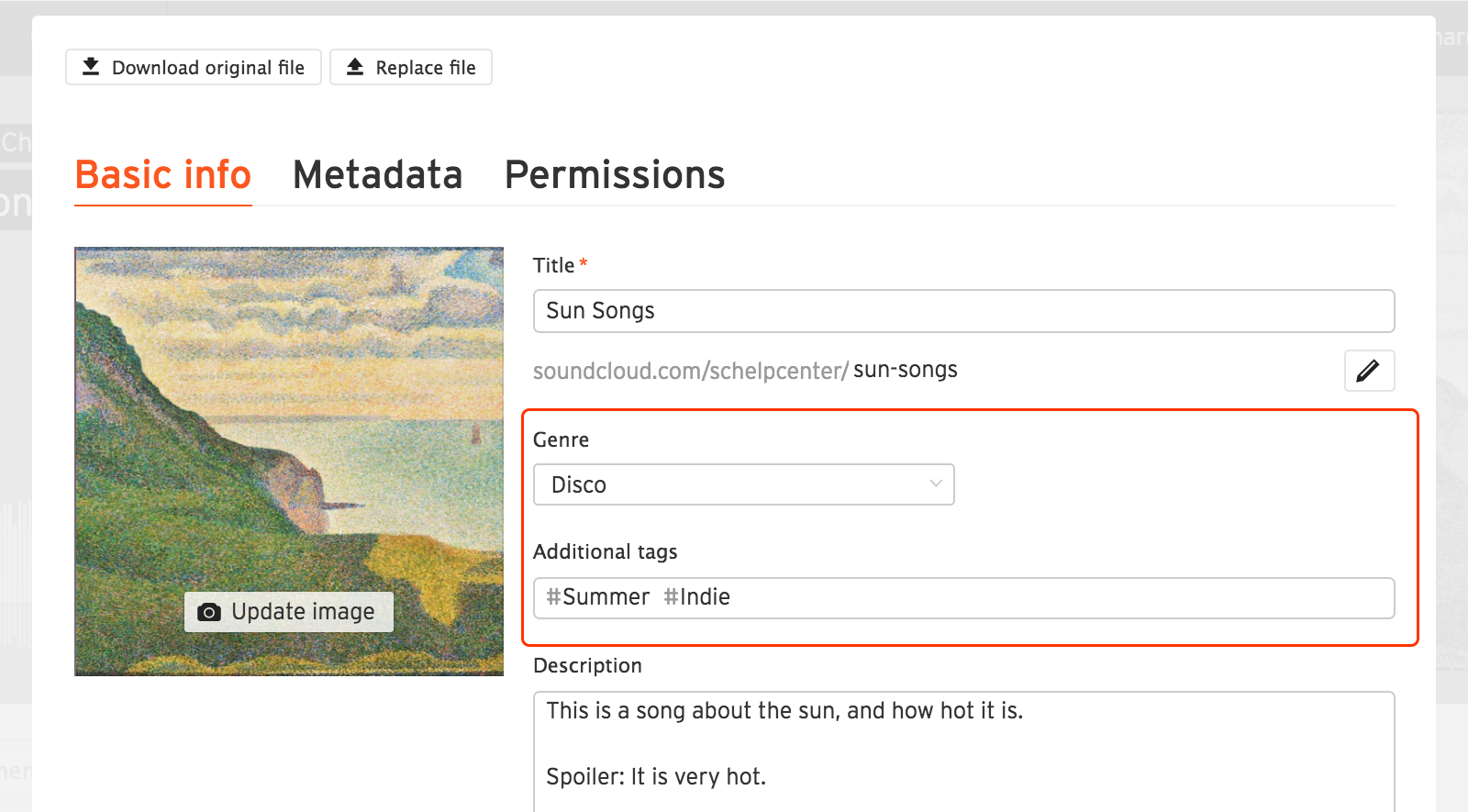The height and width of the screenshot is (812, 1468).
Task: Click the pencil icon to edit track URL
Action: (x=1369, y=371)
